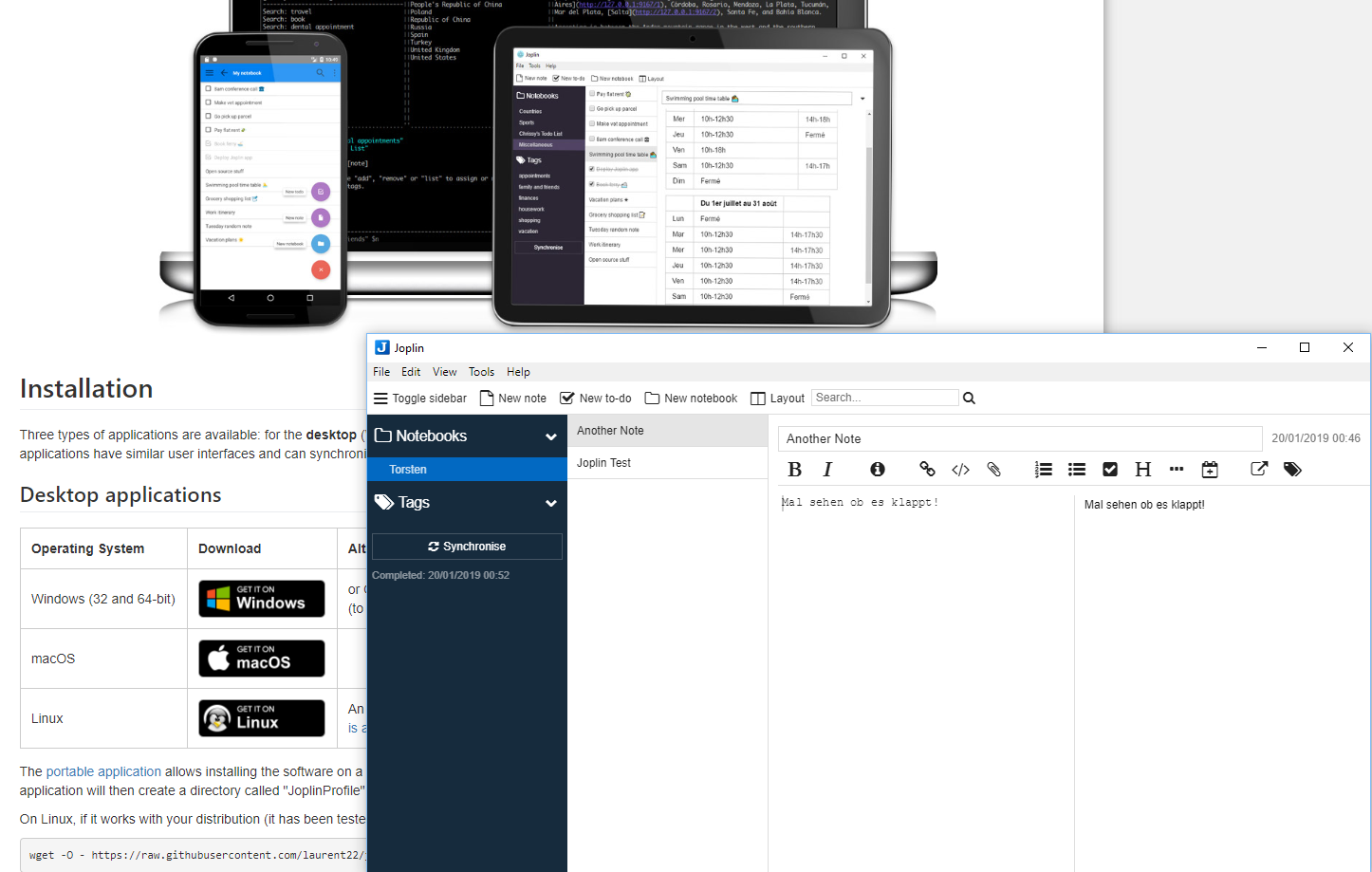Viewport: 1372px width, 872px height.
Task: Click the Search notes input field
Action: 884,398
